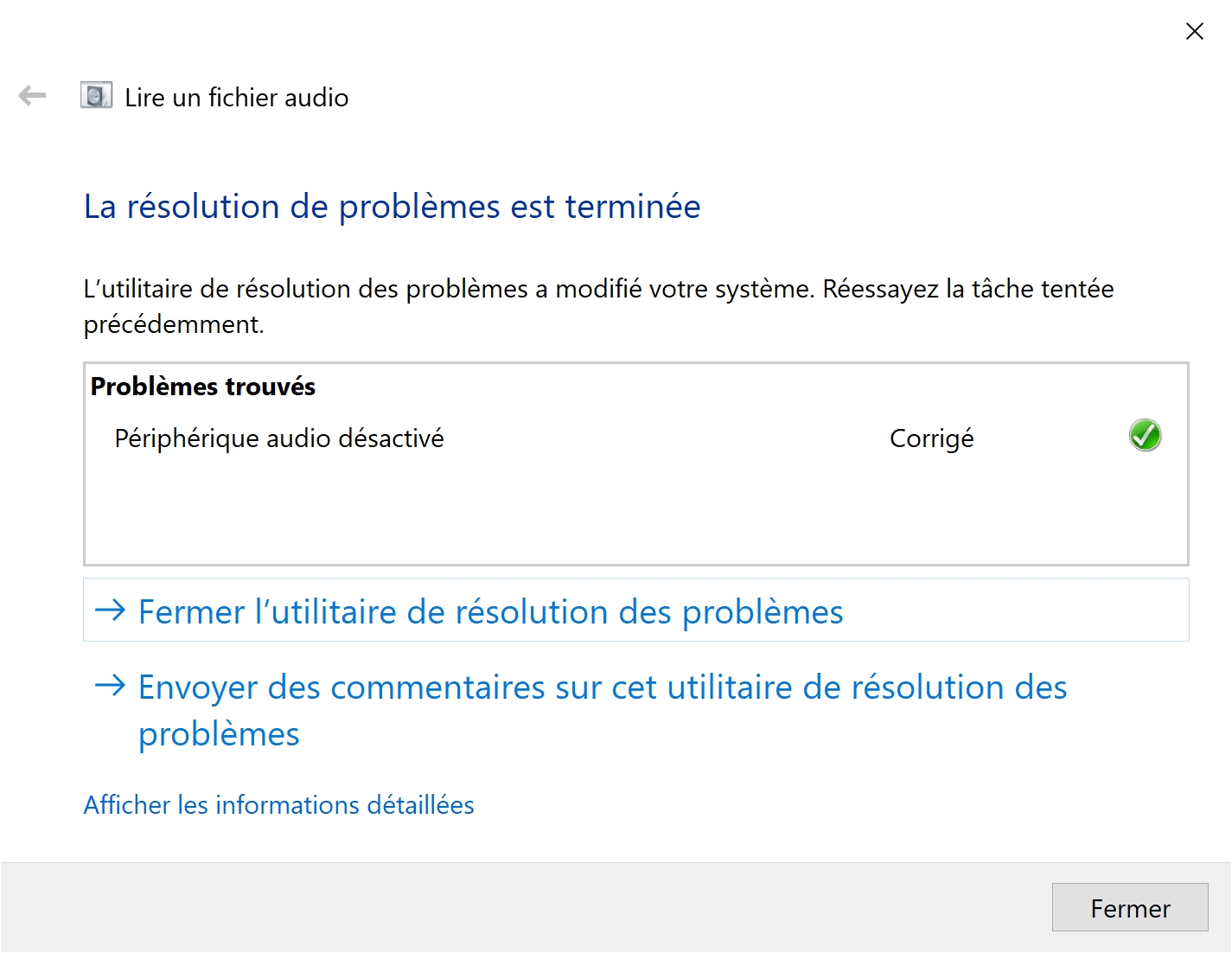1232x953 pixels.
Task: Select the Périphérique audio désactivé entry
Action: pos(279,438)
